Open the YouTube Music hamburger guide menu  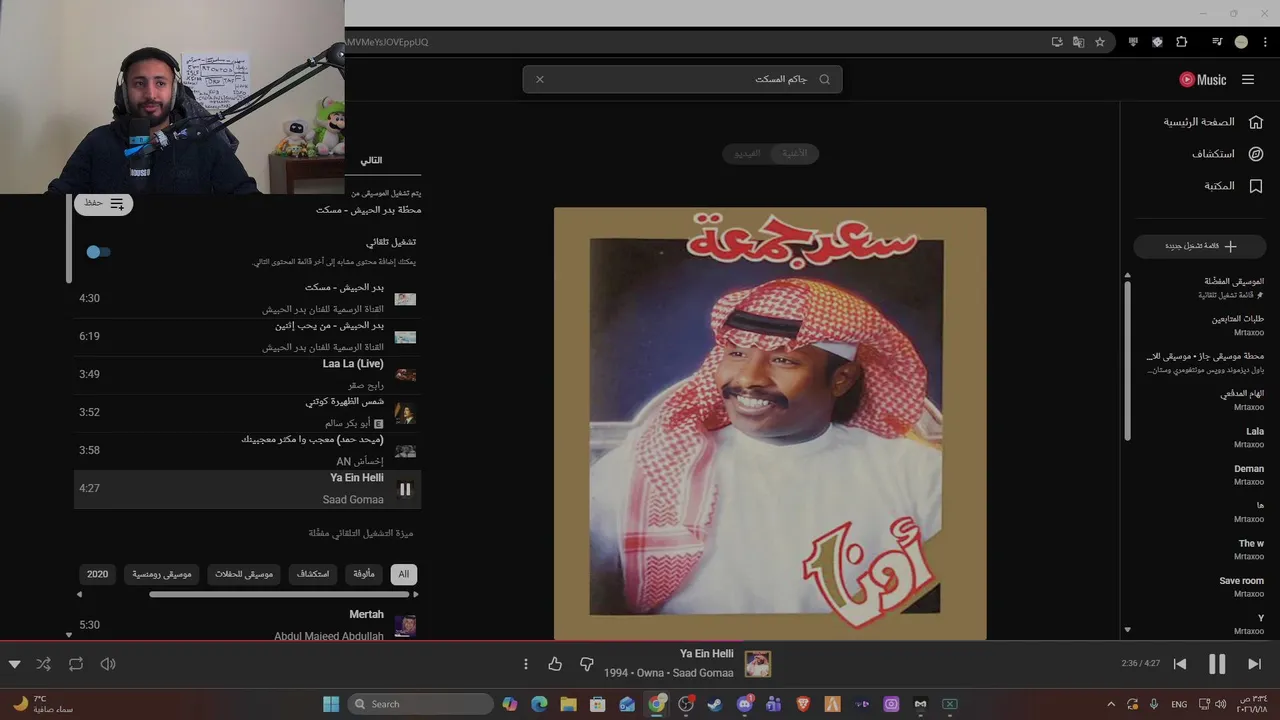click(x=1248, y=79)
